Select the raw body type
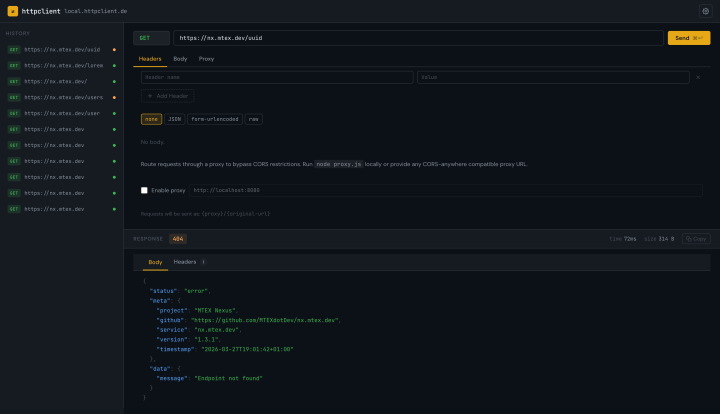The height and width of the screenshot is (414, 720). tap(253, 119)
